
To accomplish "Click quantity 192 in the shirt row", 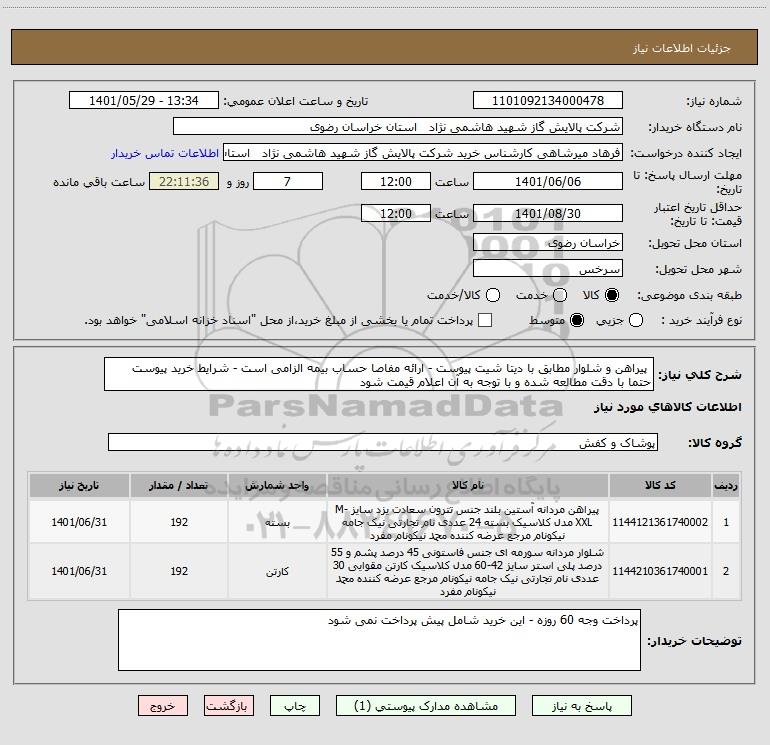I will coord(179,522).
